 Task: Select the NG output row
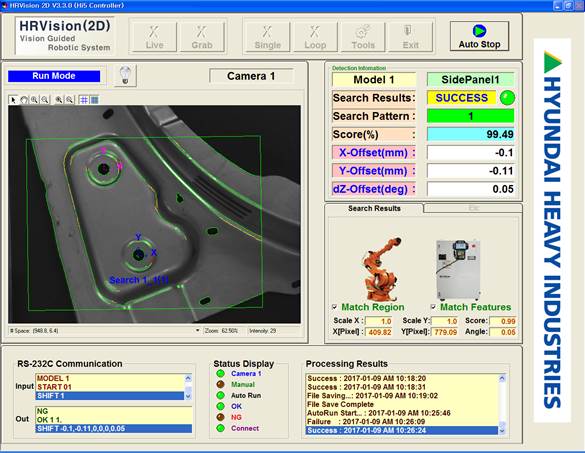114,411
